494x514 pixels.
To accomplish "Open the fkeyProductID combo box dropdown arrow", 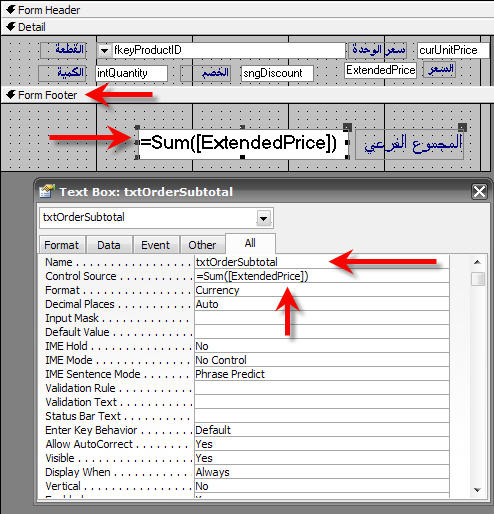I will 104,51.
